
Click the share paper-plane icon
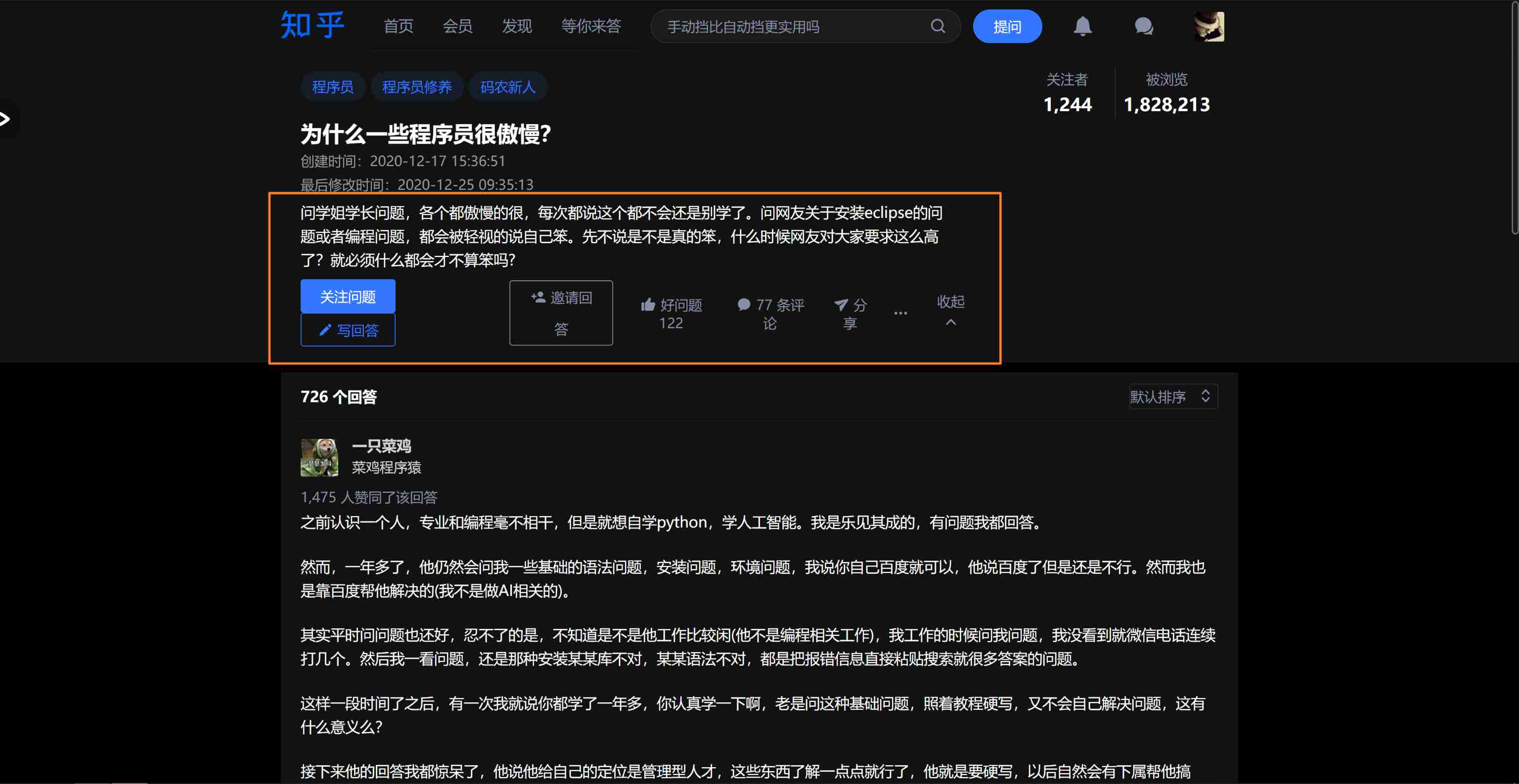click(x=841, y=304)
